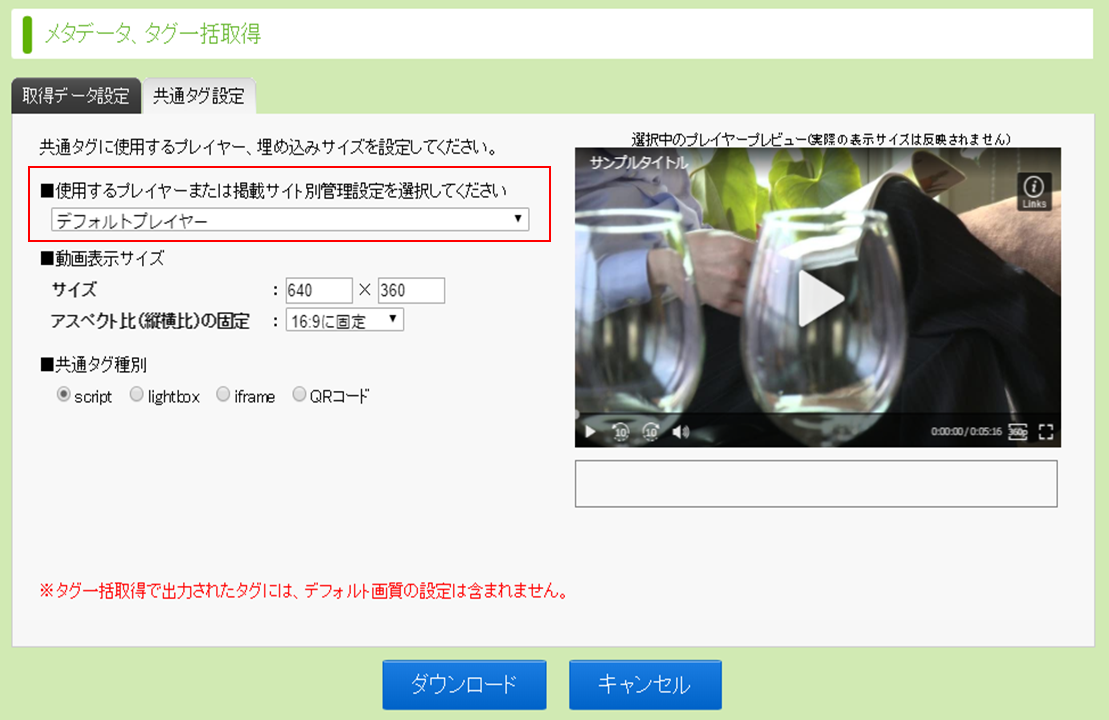Click the width field showing 640
The height and width of the screenshot is (720, 1109).
(x=319, y=291)
